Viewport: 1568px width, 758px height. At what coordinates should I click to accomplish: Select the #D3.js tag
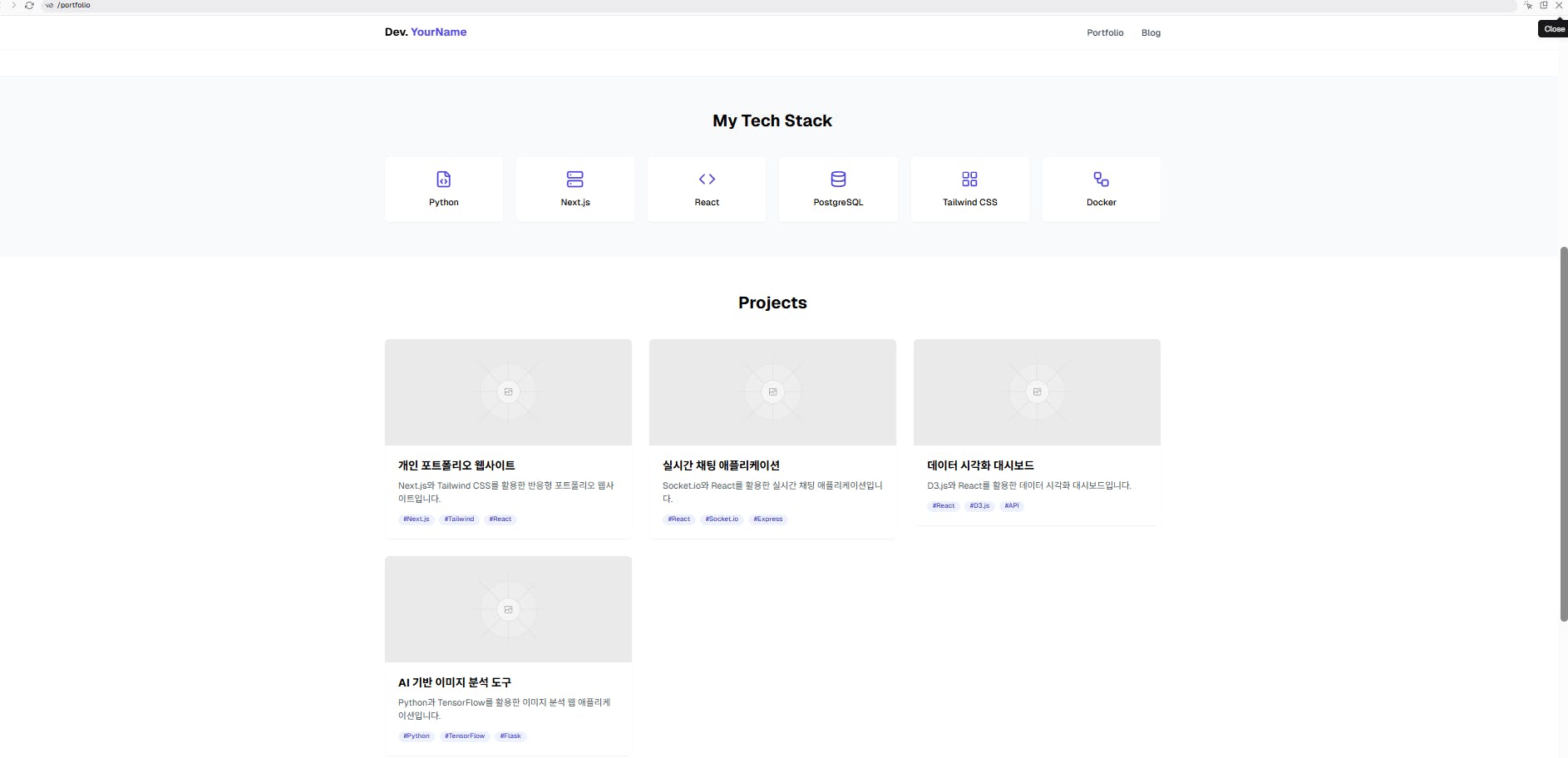point(979,505)
